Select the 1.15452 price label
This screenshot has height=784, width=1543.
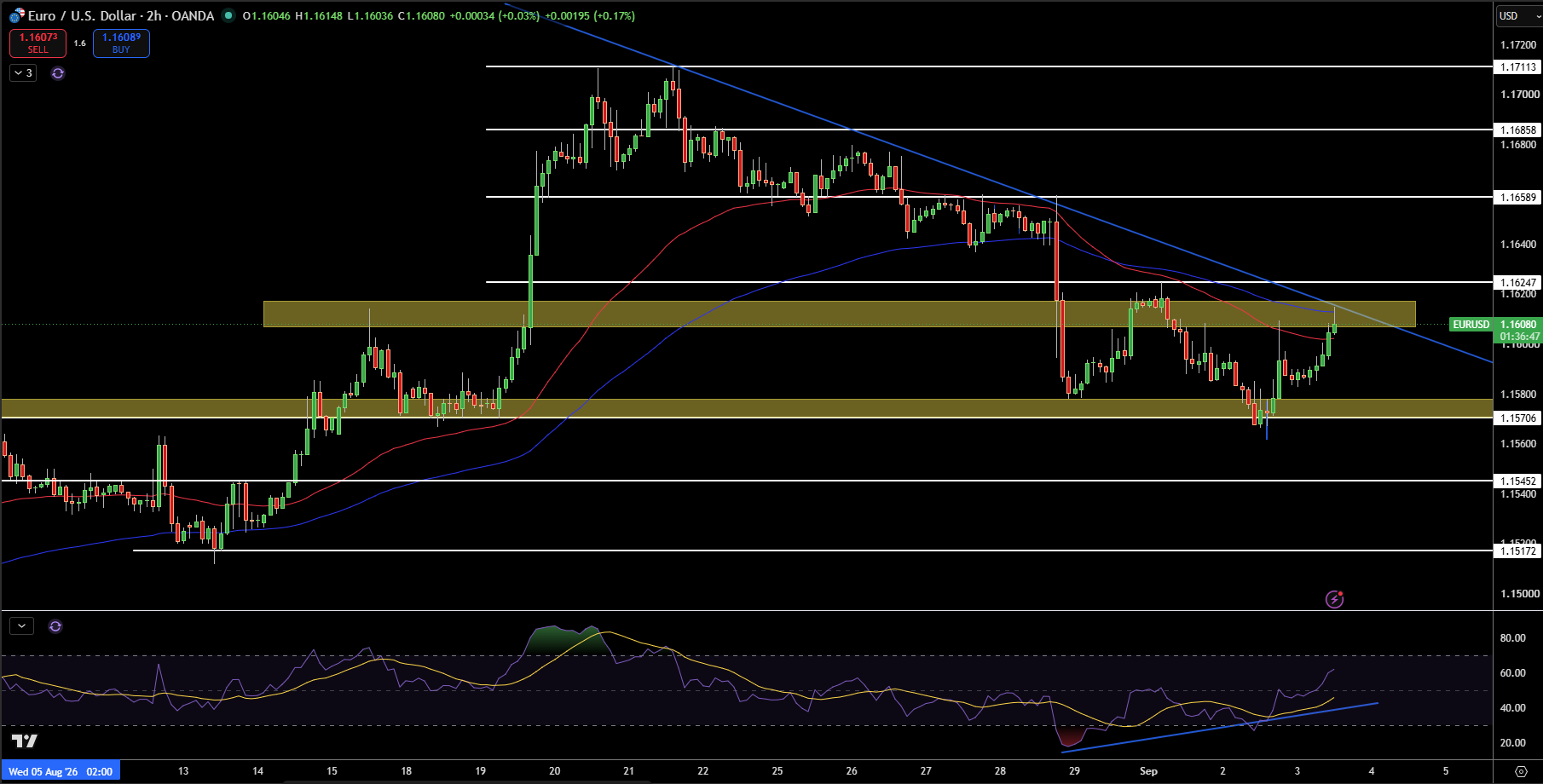1518,481
